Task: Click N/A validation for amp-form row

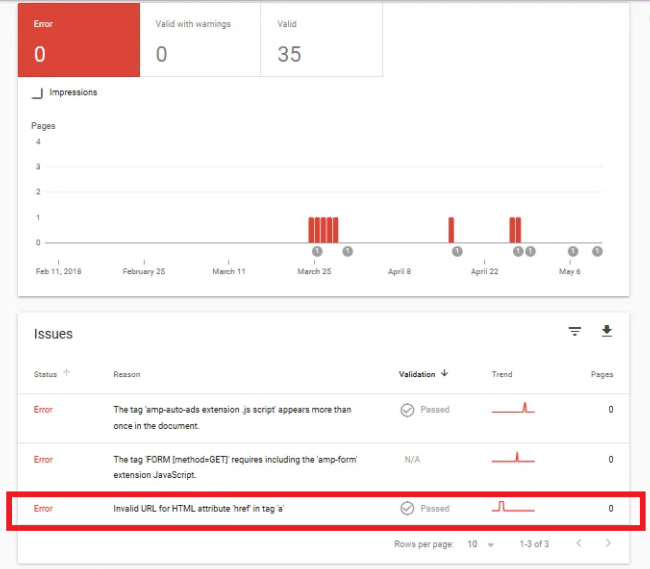Action: [x=412, y=459]
